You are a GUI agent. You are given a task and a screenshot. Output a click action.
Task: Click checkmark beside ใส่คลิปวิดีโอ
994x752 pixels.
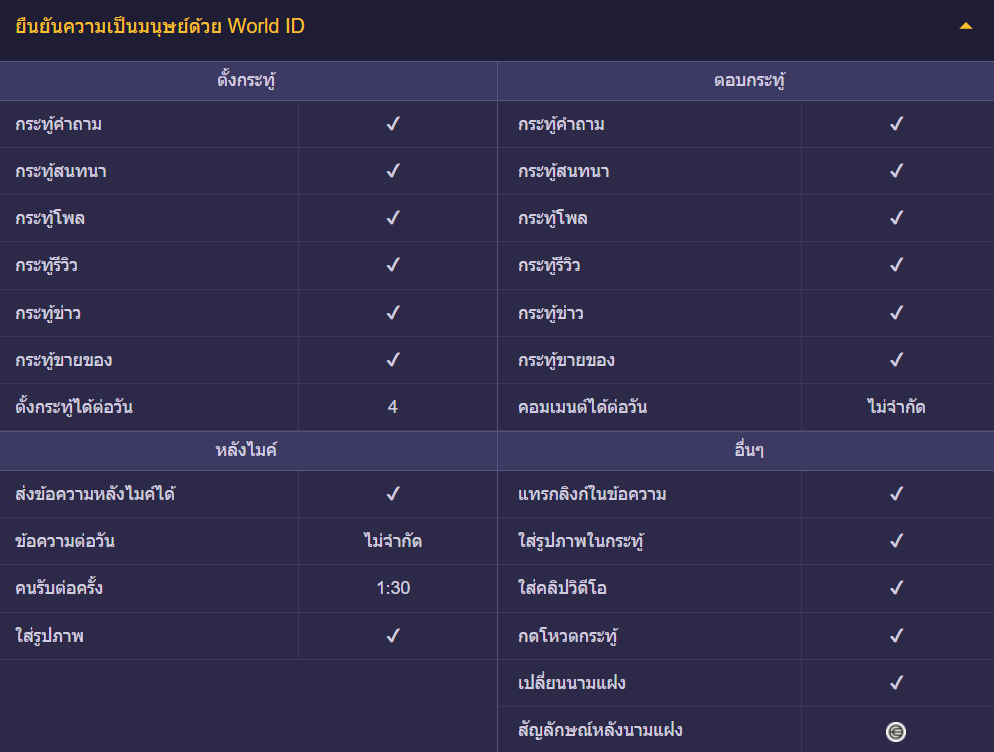click(896, 587)
